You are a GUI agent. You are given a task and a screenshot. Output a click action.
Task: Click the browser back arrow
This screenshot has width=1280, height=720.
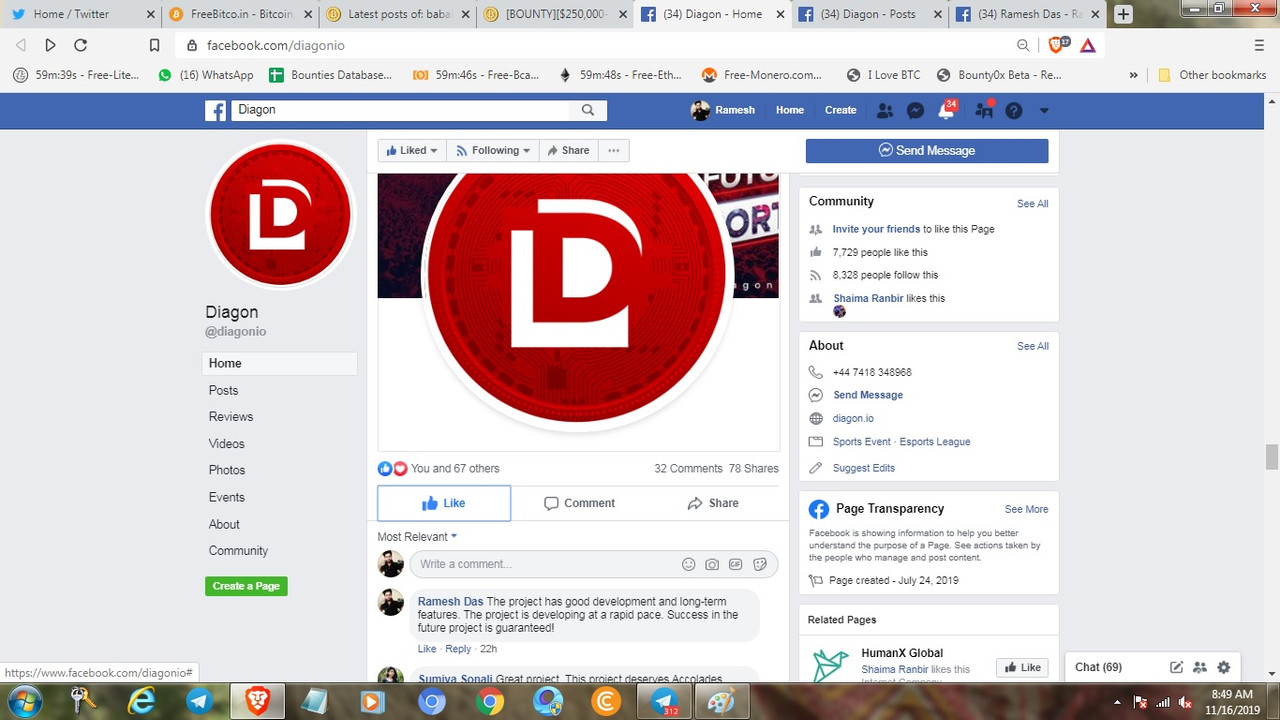pyautogui.click(x=21, y=45)
